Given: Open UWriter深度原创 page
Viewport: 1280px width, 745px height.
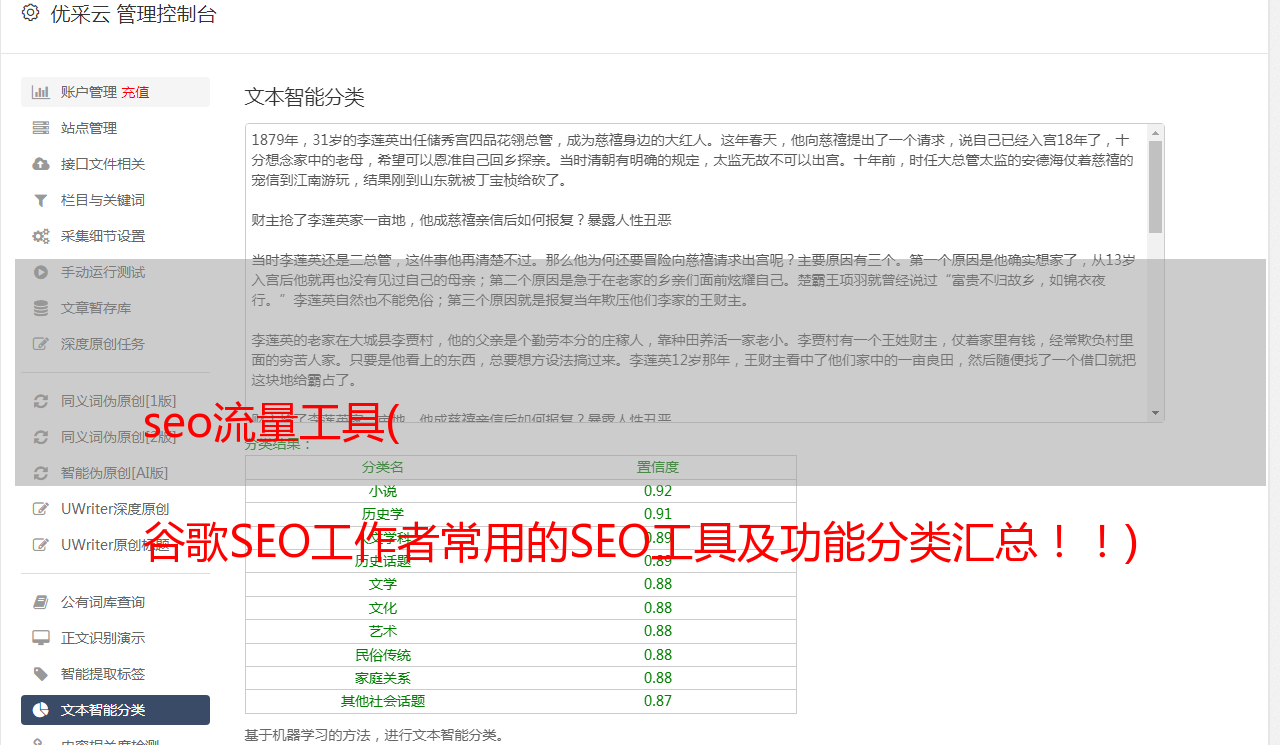Looking at the screenshot, I should (x=115, y=509).
